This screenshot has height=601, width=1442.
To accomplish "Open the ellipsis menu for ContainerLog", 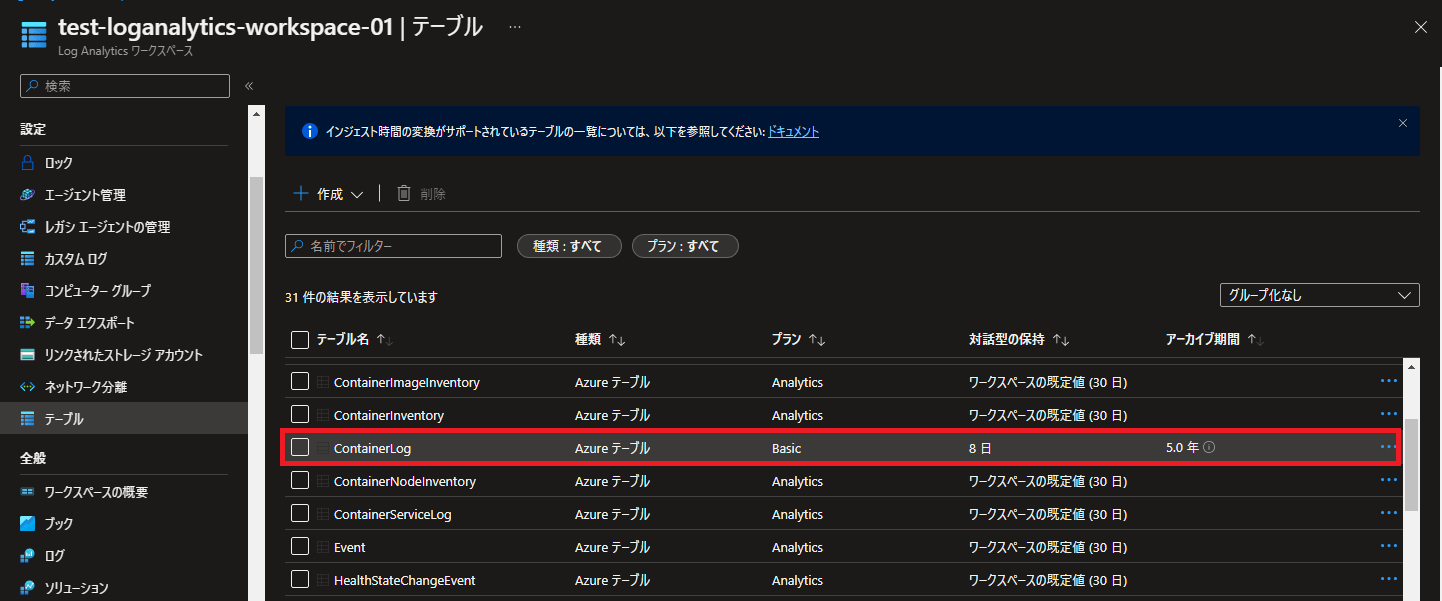I will pos(1388,447).
